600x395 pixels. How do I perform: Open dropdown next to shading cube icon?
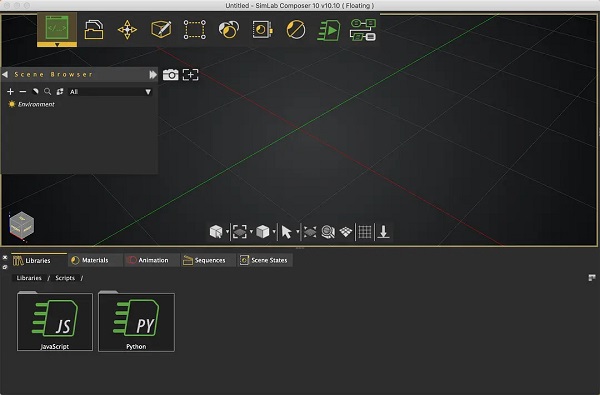(274, 232)
